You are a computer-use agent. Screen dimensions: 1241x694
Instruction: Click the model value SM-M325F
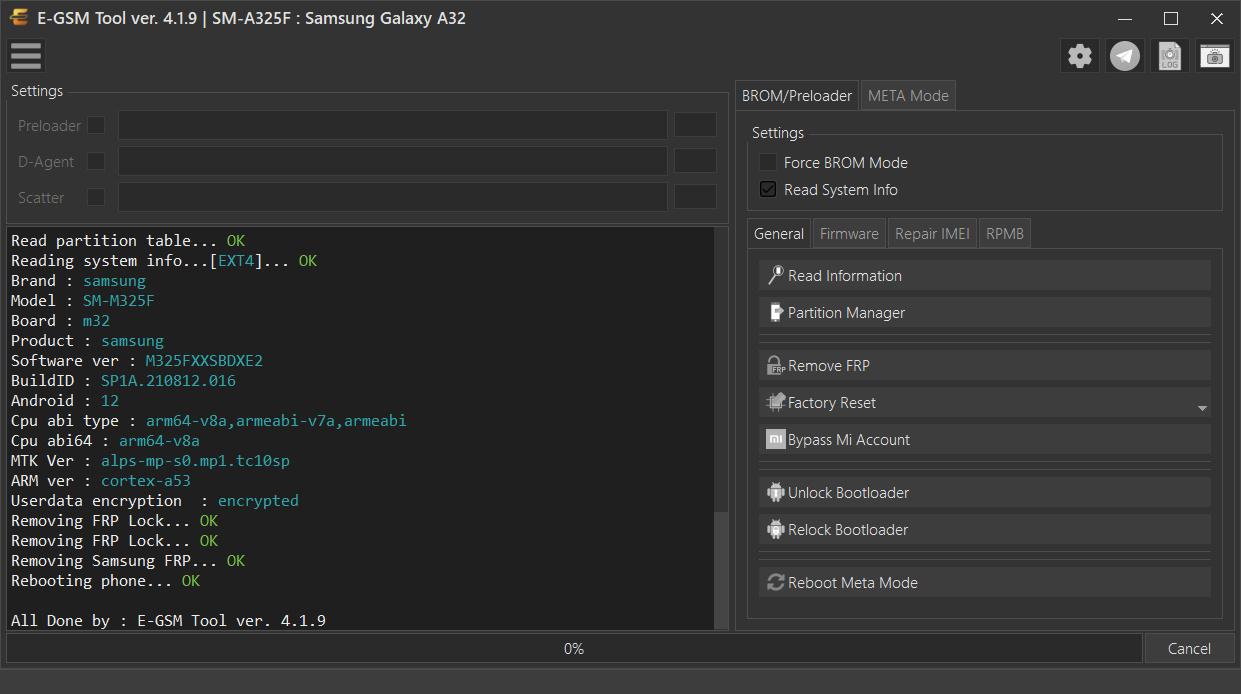coord(119,300)
